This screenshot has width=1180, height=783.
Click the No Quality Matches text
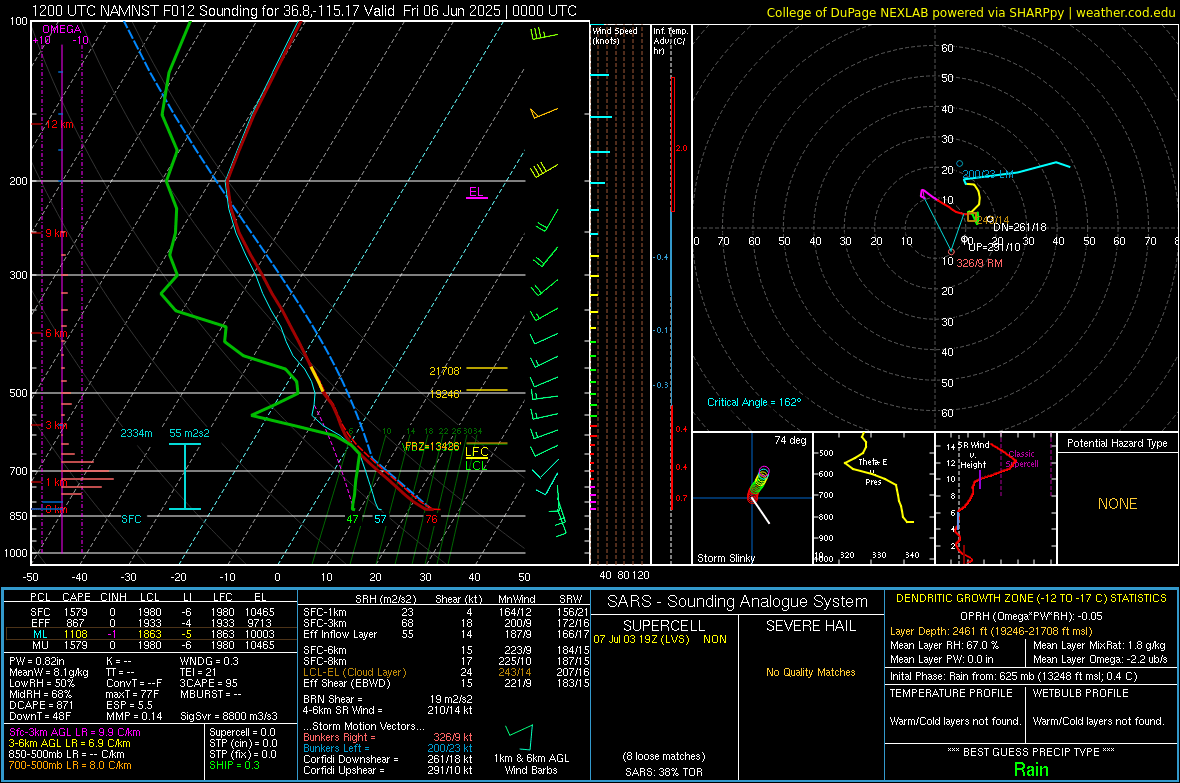(x=810, y=672)
